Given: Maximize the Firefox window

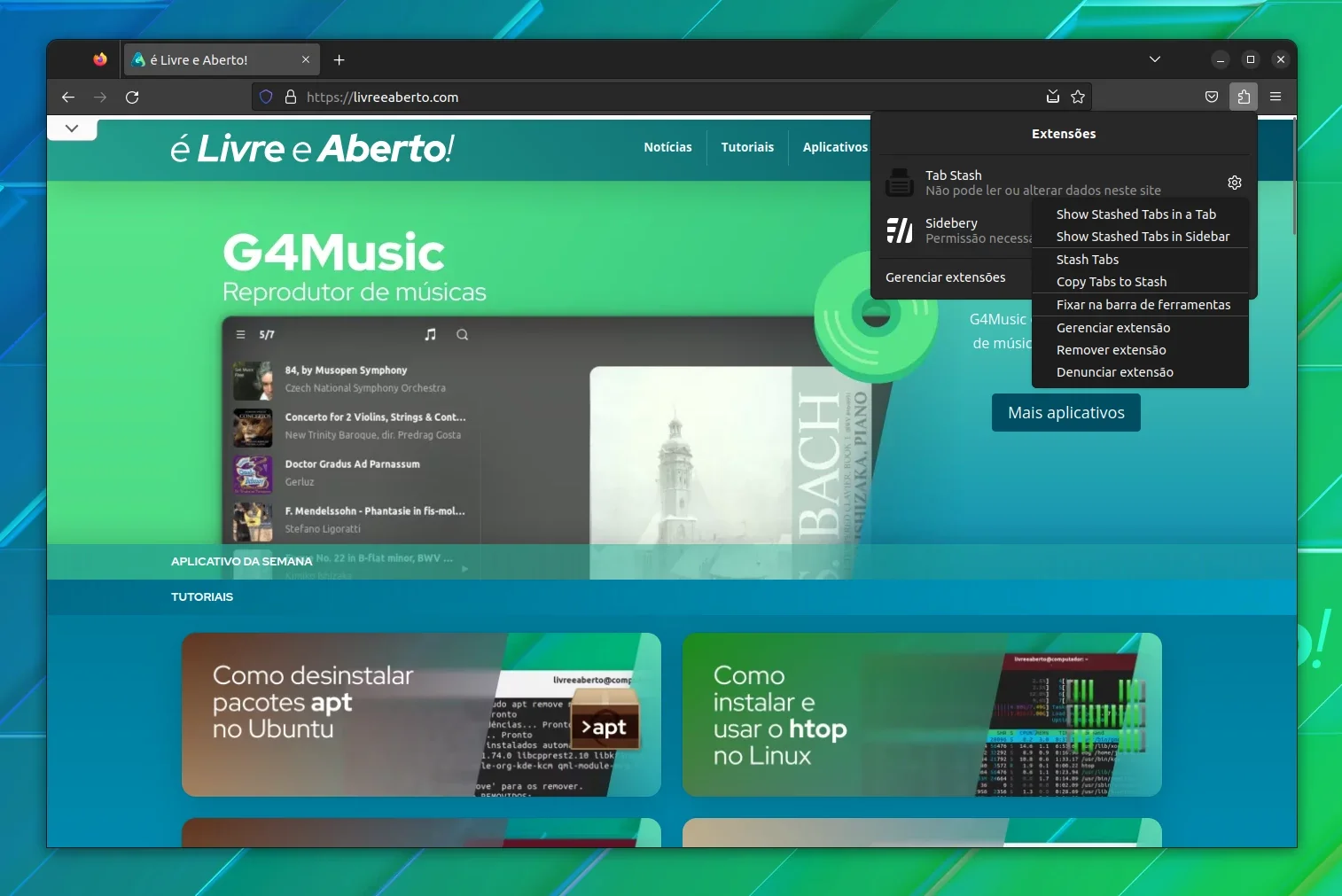Looking at the screenshot, I should (x=1251, y=59).
